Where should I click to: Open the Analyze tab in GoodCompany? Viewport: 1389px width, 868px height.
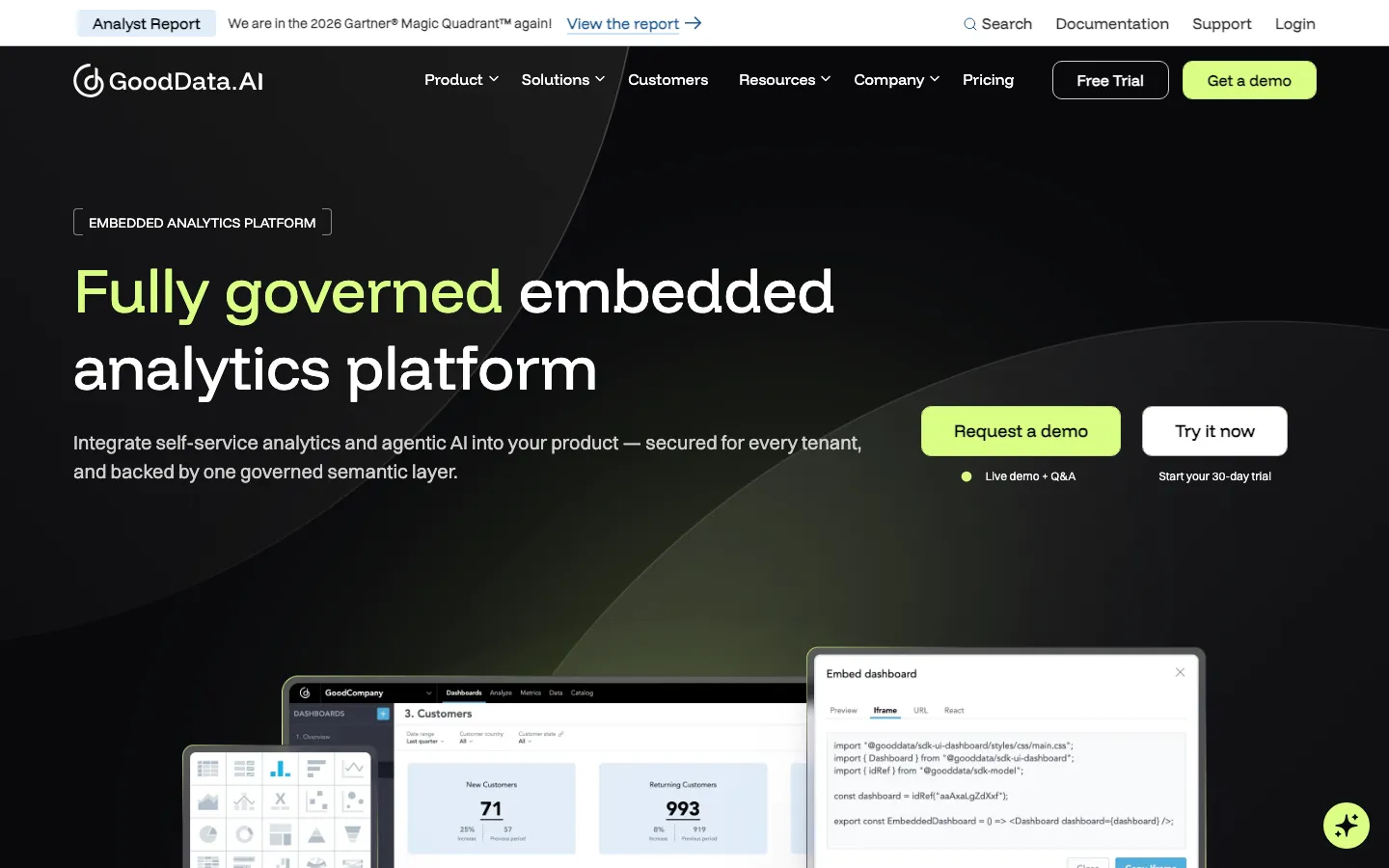coord(501,692)
